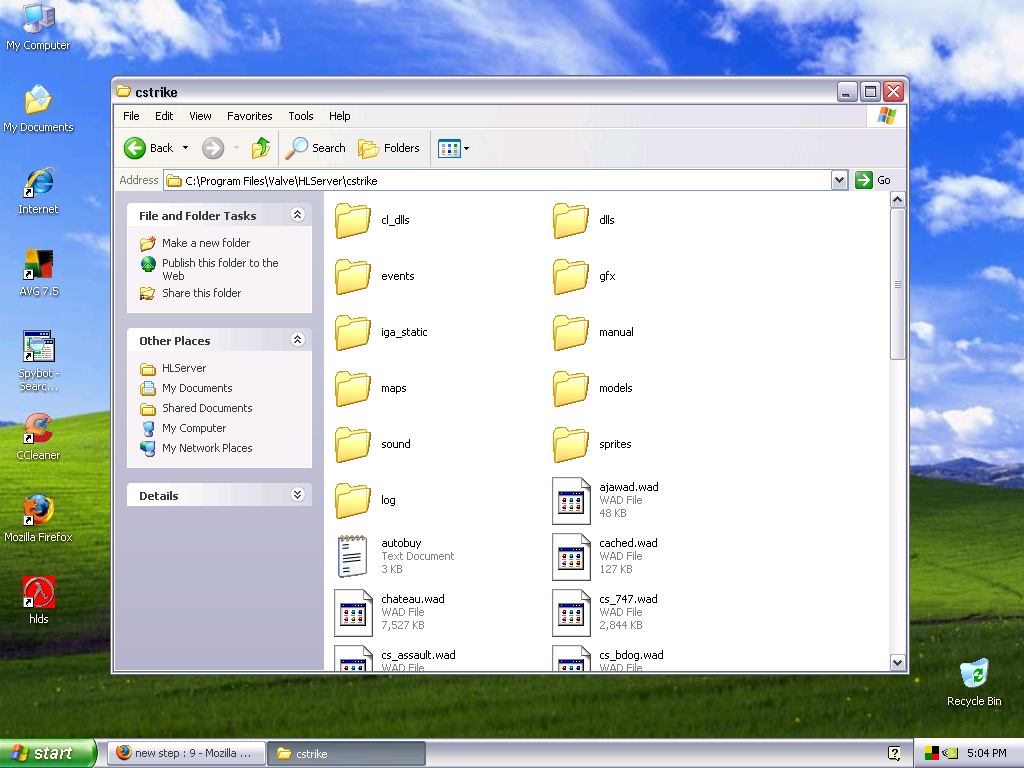The image size is (1024, 768).
Task: Click the hlds desktop shortcut icon
Action: click(39, 593)
